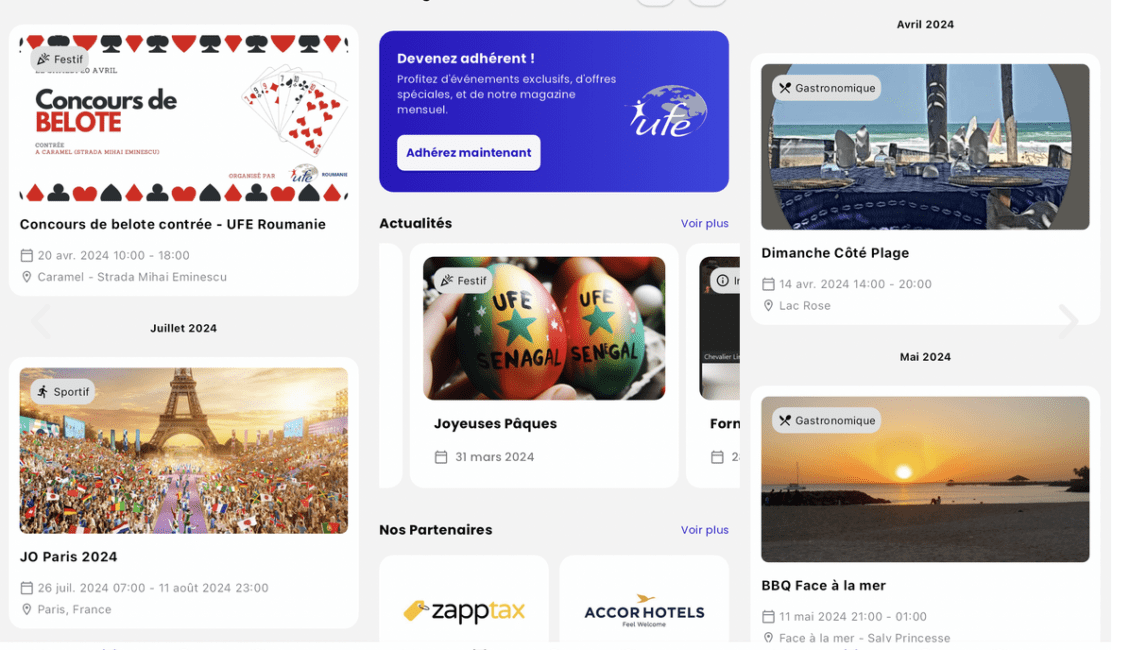Click the calendar icon next to 20 avr. 2024

click(27, 255)
